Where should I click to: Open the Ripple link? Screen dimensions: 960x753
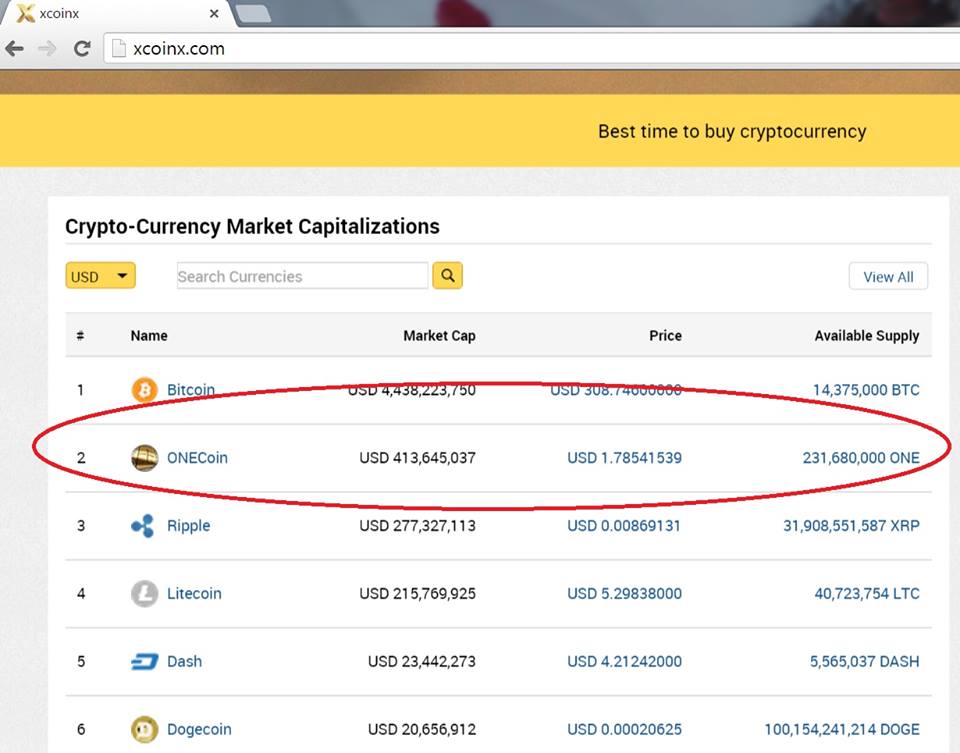pyautogui.click(x=189, y=526)
